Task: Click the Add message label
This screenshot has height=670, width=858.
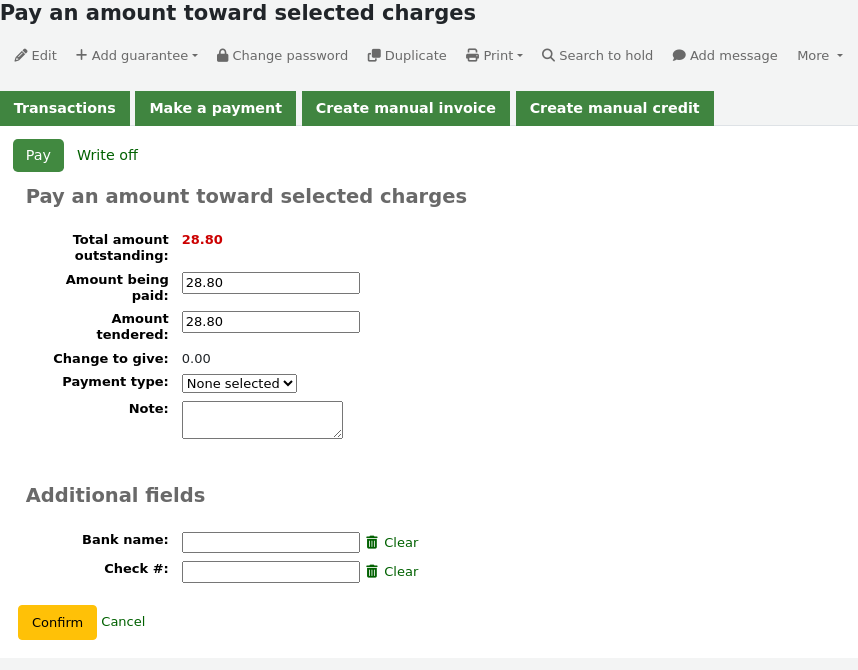Action: [733, 55]
